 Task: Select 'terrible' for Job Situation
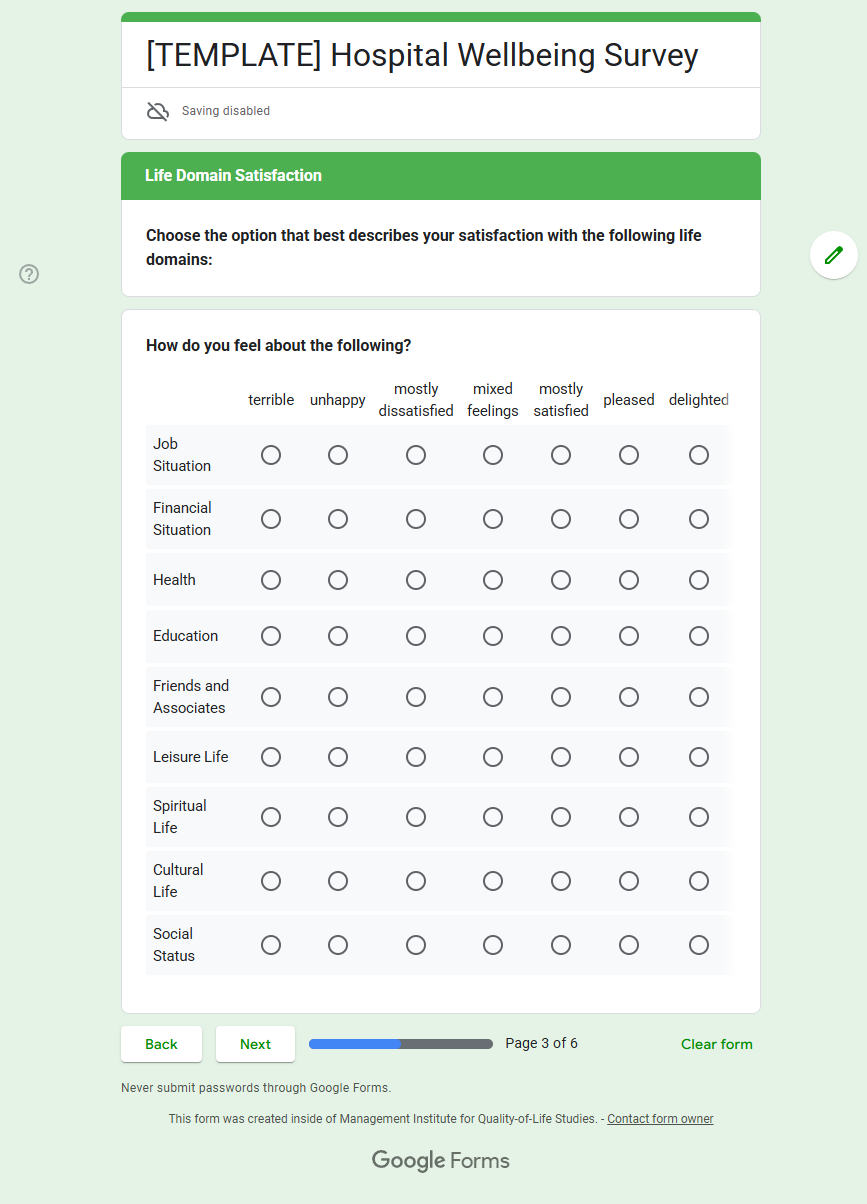(271, 455)
